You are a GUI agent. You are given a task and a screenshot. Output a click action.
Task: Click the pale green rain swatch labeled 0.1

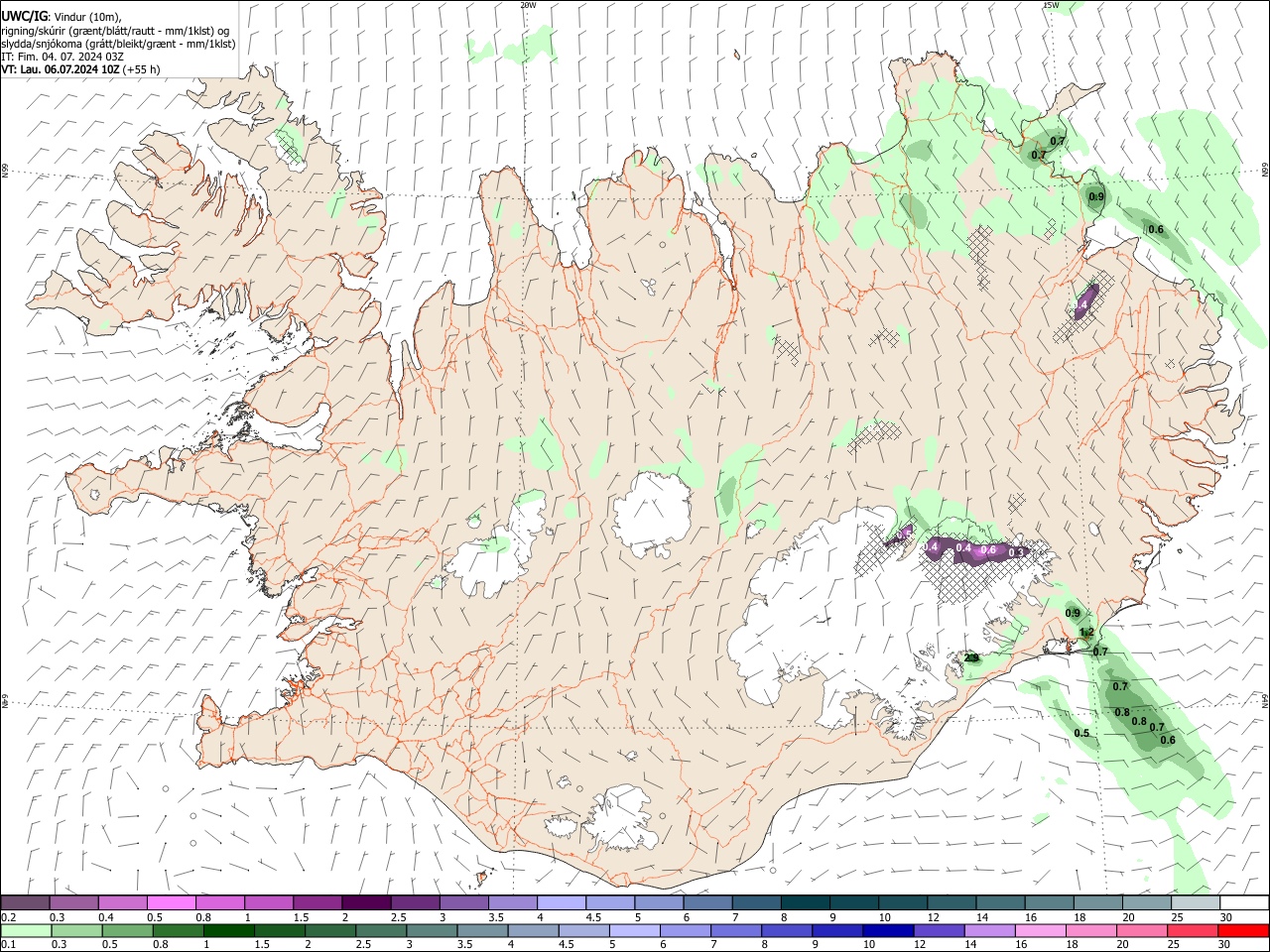coord(26,931)
